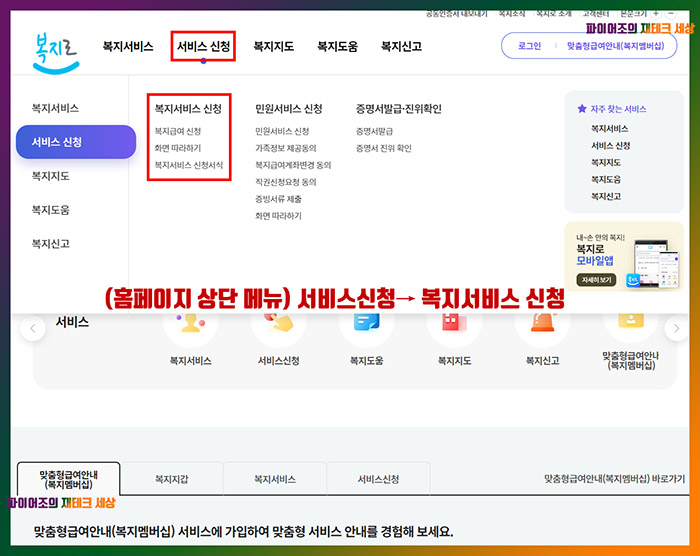Click 자세히 보기 on the mobile app banner
The height and width of the screenshot is (556, 700).
tap(596, 280)
